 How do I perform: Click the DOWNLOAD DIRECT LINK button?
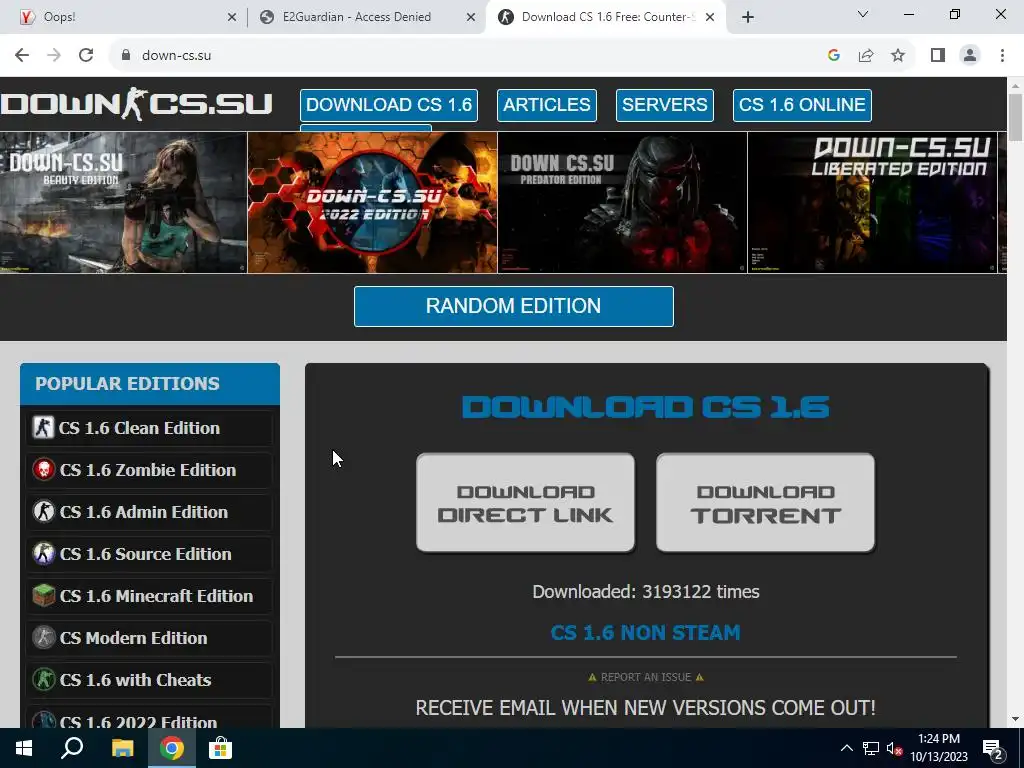(526, 503)
